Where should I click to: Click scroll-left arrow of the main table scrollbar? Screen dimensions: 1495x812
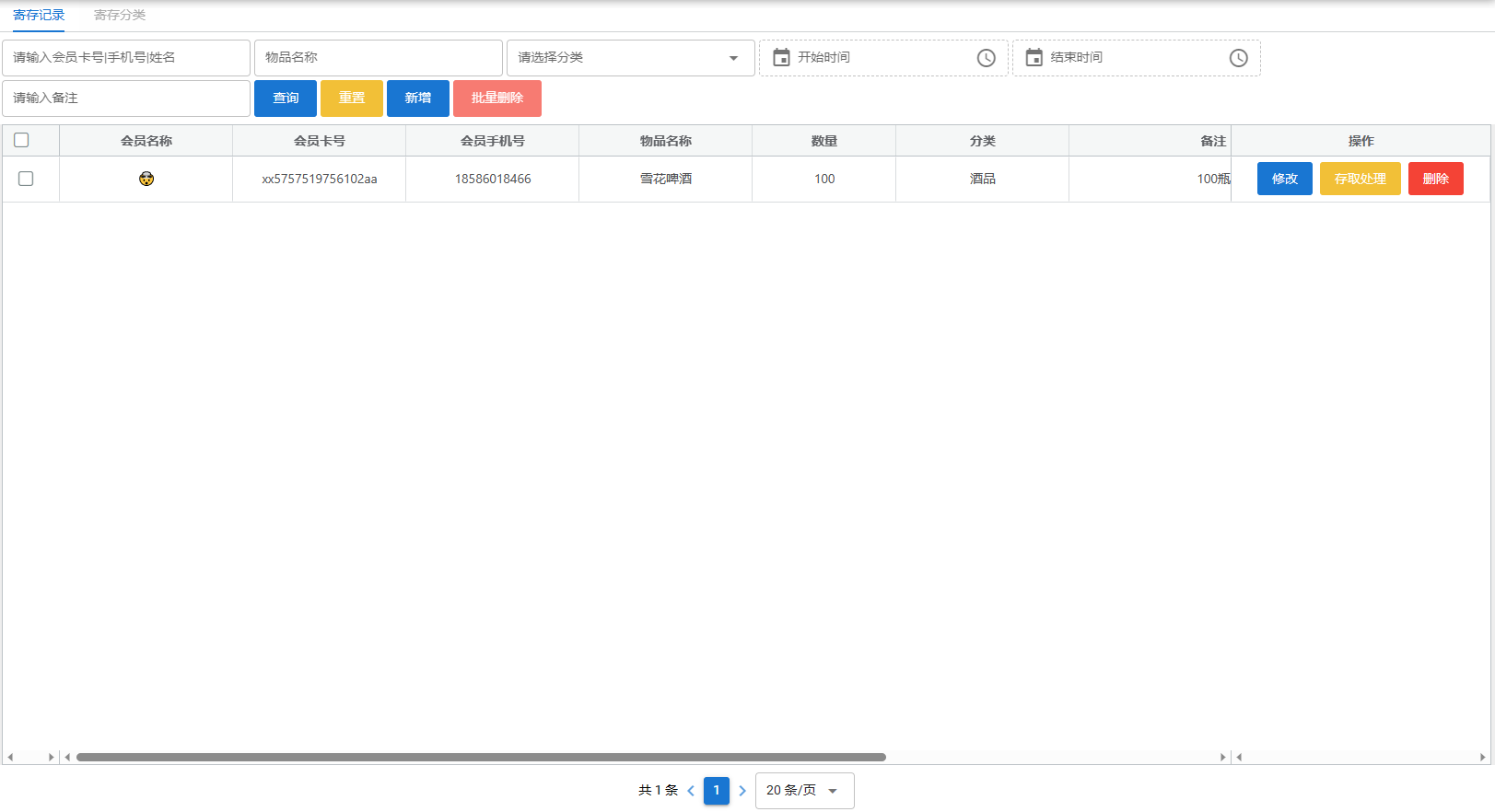[67, 757]
